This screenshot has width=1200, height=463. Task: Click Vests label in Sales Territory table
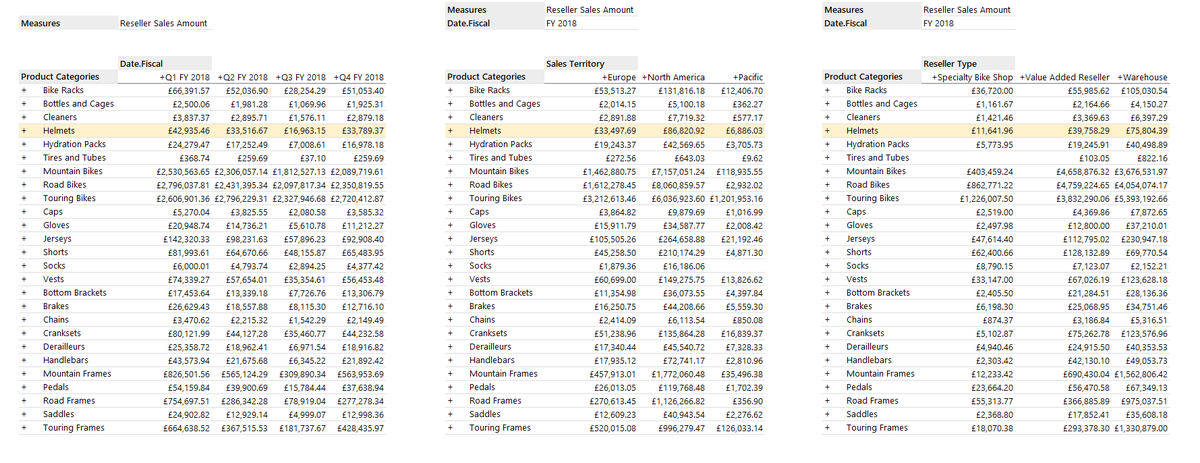pyautogui.click(x=480, y=279)
